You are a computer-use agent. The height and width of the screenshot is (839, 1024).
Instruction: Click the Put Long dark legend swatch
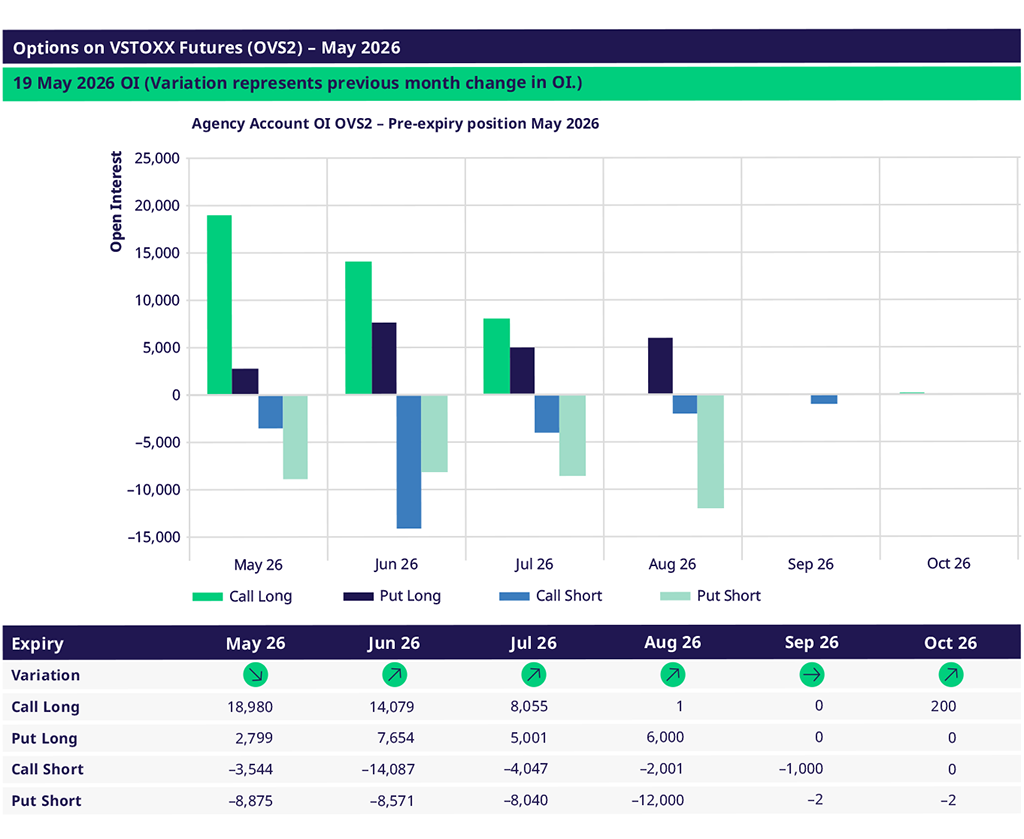point(359,596)
